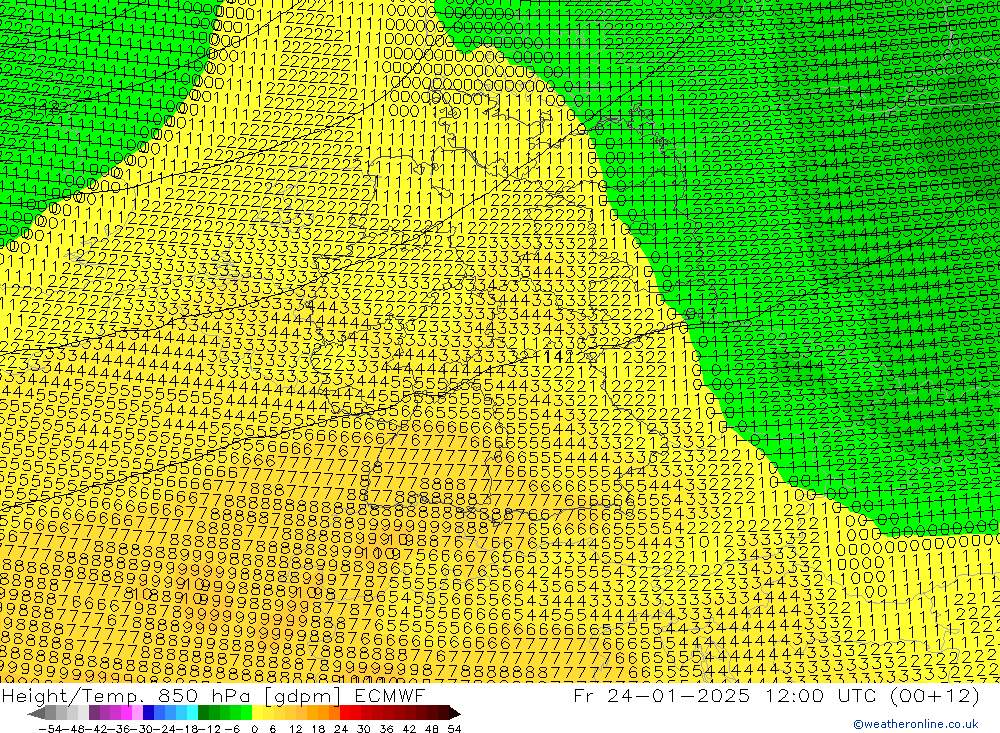The height and width of the screenshot is (733, 1000).
Task: Click the '0' legend scale label
Action: pyautogui.click(x=254, y=729)
